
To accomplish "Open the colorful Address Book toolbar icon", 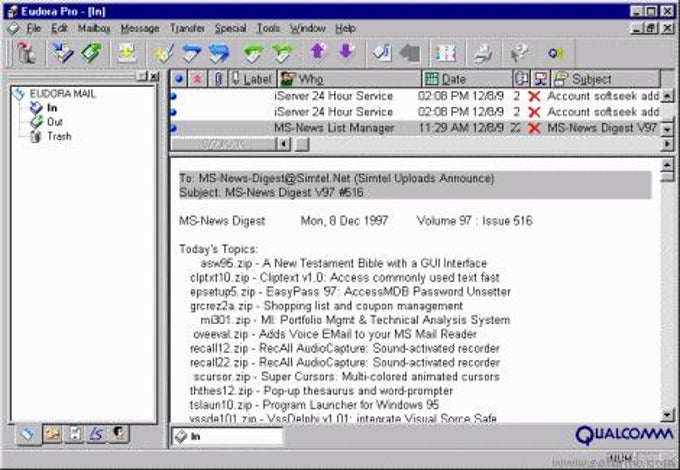I will point(446,53).
